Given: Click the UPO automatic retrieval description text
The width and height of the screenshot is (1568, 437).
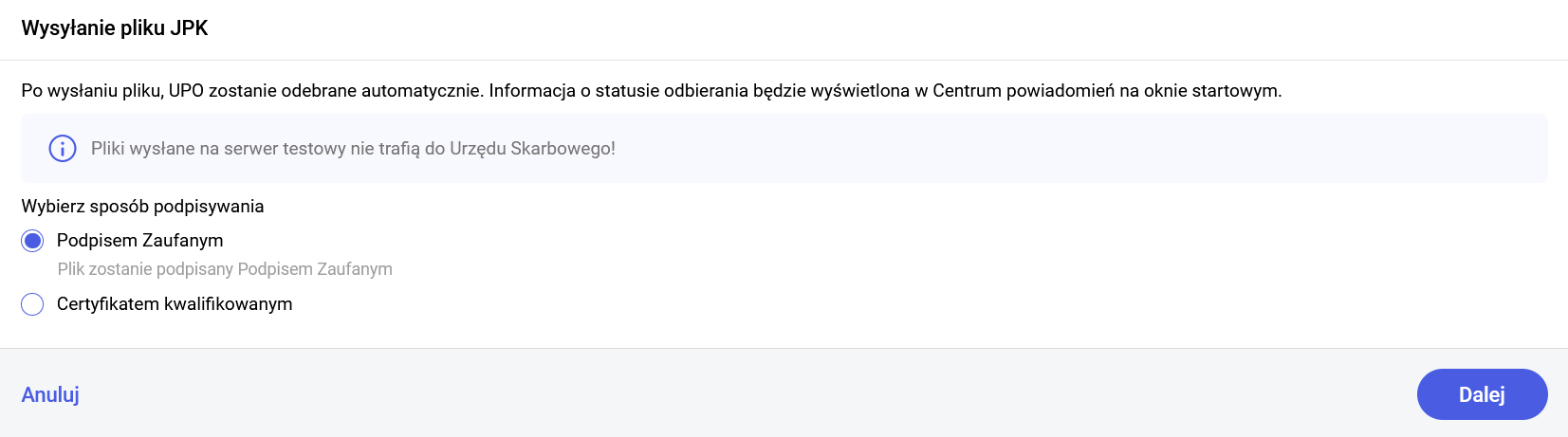Looking at the screenshot, I should 651,91.
